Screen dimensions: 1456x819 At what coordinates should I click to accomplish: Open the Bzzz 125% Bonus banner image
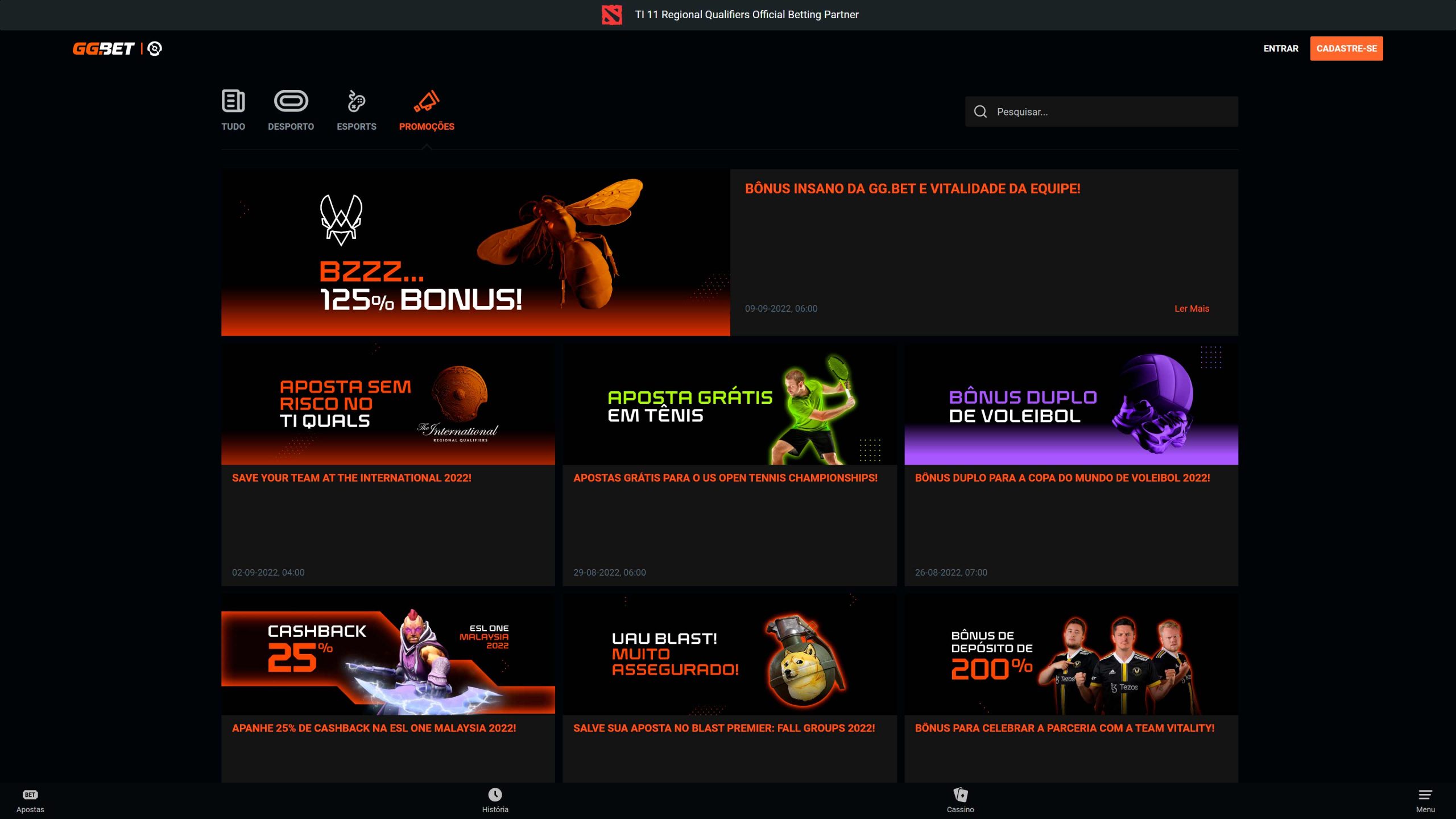(475, 253)
